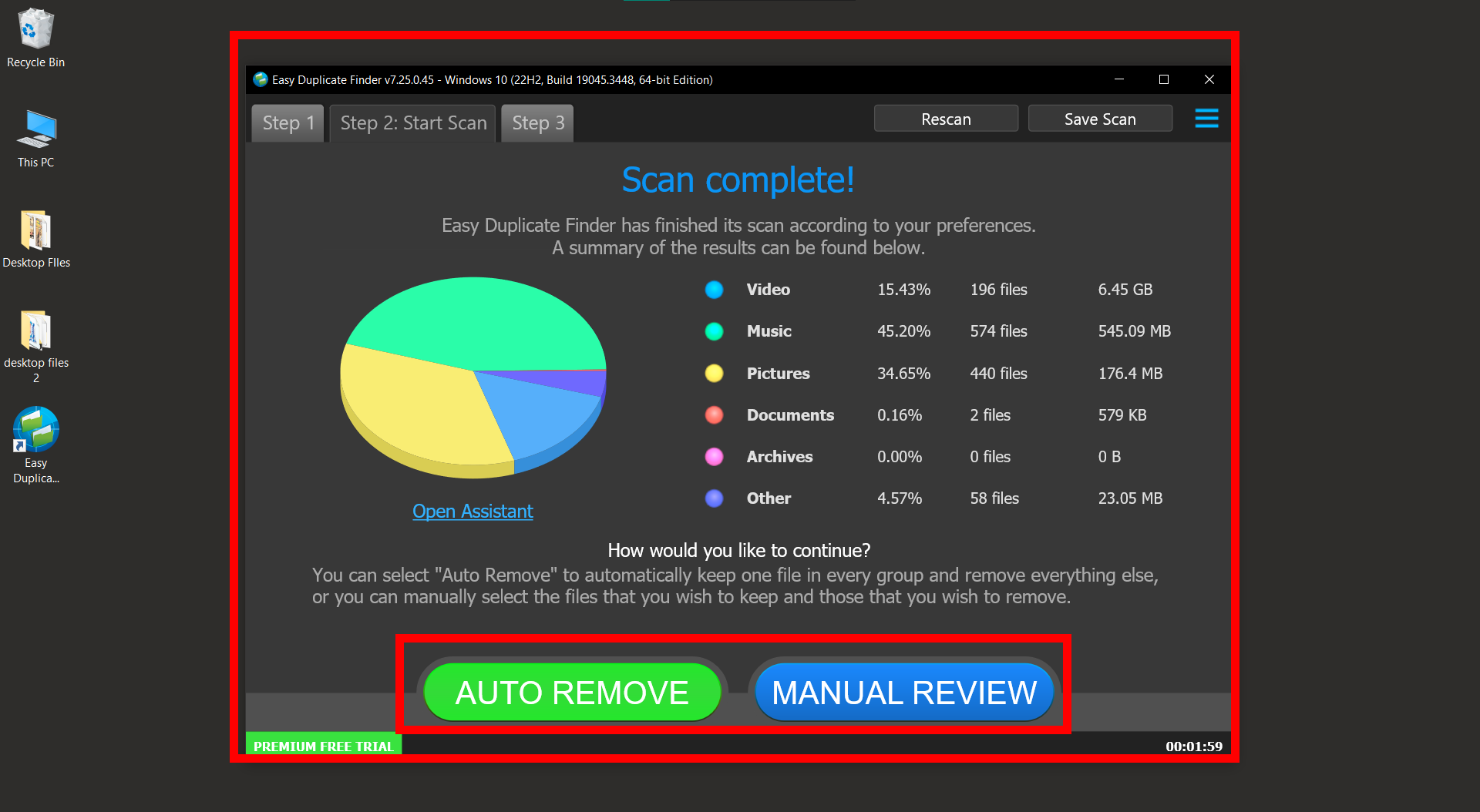
Task: Click the yellow Pictures legend dot
Action: 714,373
